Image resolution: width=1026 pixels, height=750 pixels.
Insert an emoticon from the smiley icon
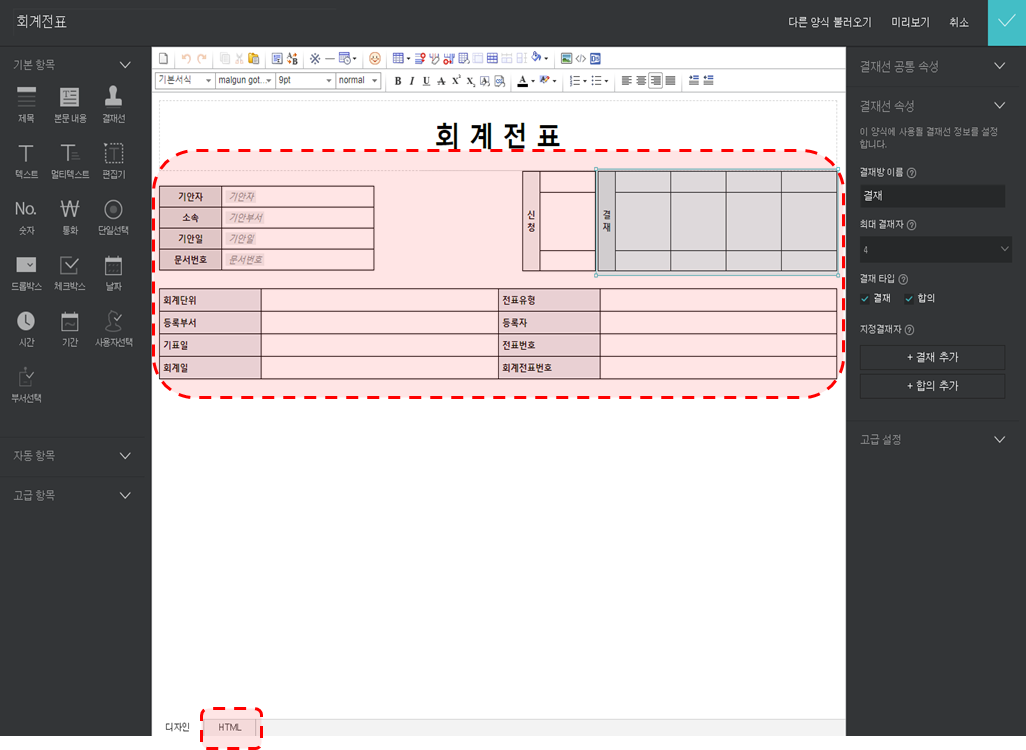coord(375,59)
